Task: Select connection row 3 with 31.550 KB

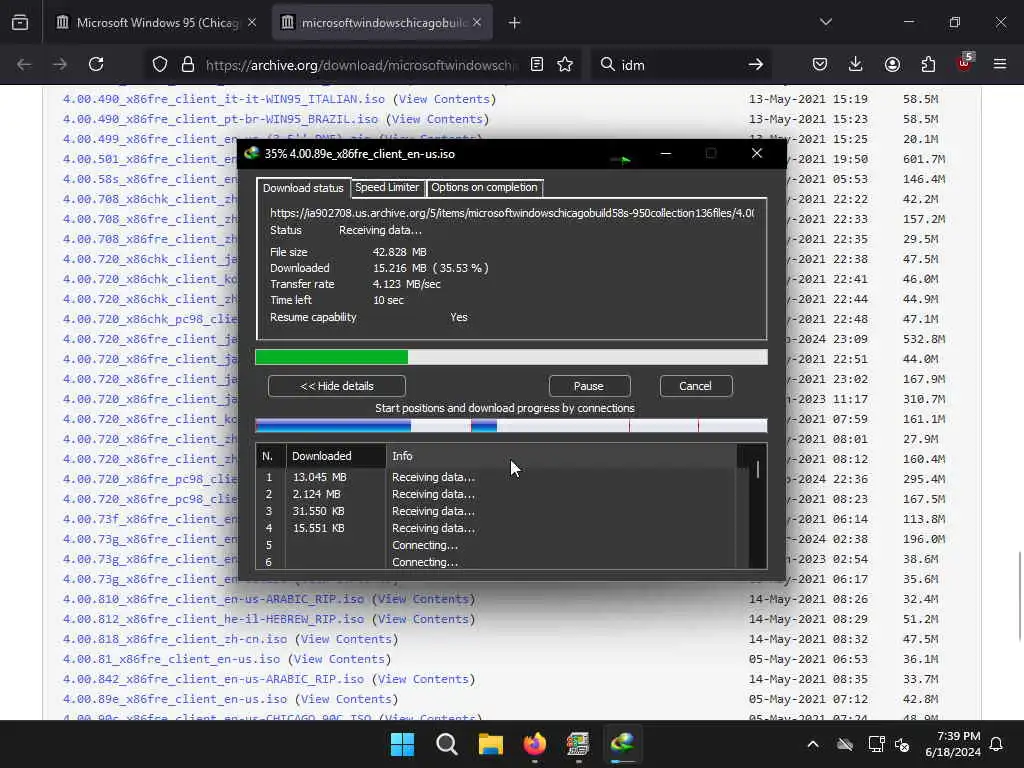Action: coord(496,511)
